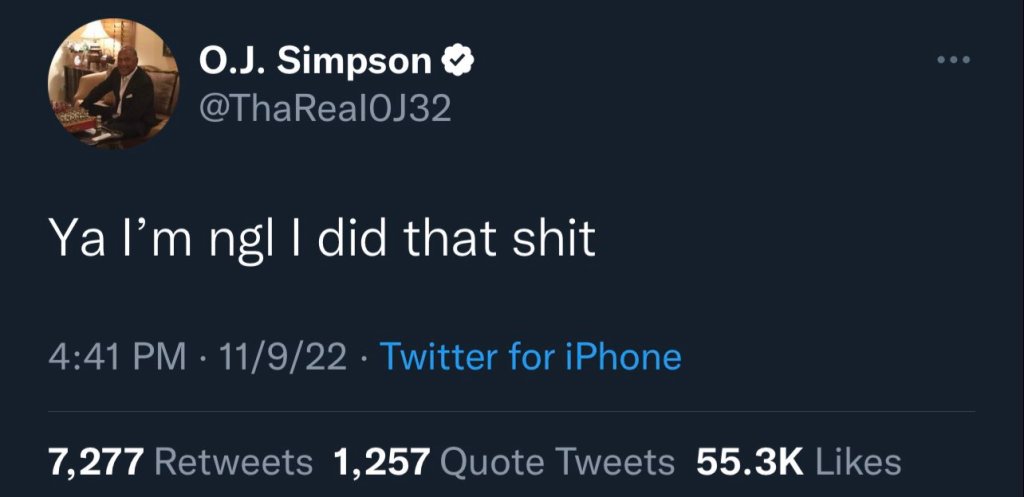Click the 1,257 quote tweet number
The height and width of the screenshot is (497, 1024).
[381, 461]
